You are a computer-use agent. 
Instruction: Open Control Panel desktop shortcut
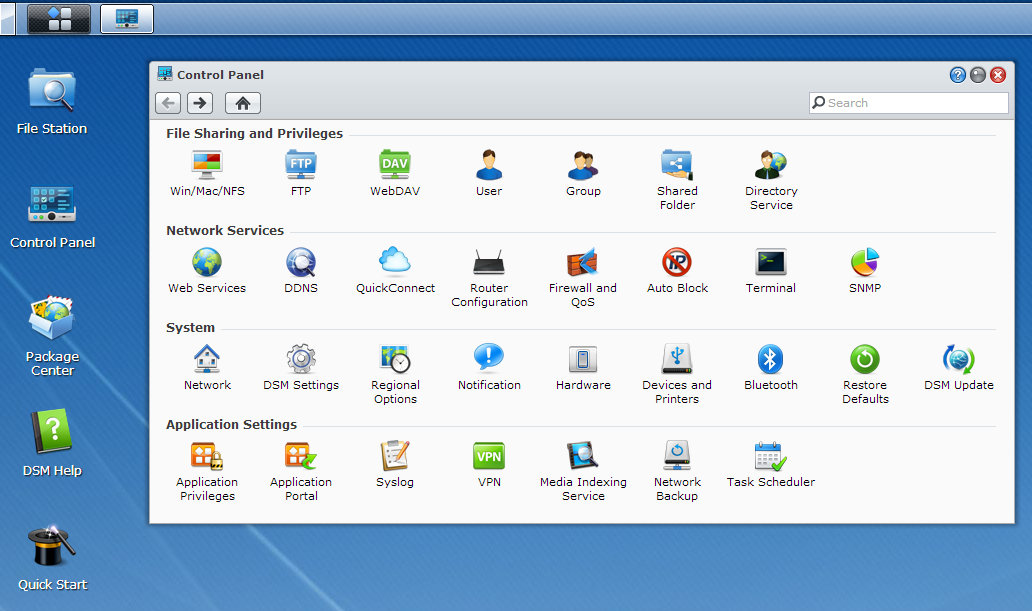[x=52, y=216]
